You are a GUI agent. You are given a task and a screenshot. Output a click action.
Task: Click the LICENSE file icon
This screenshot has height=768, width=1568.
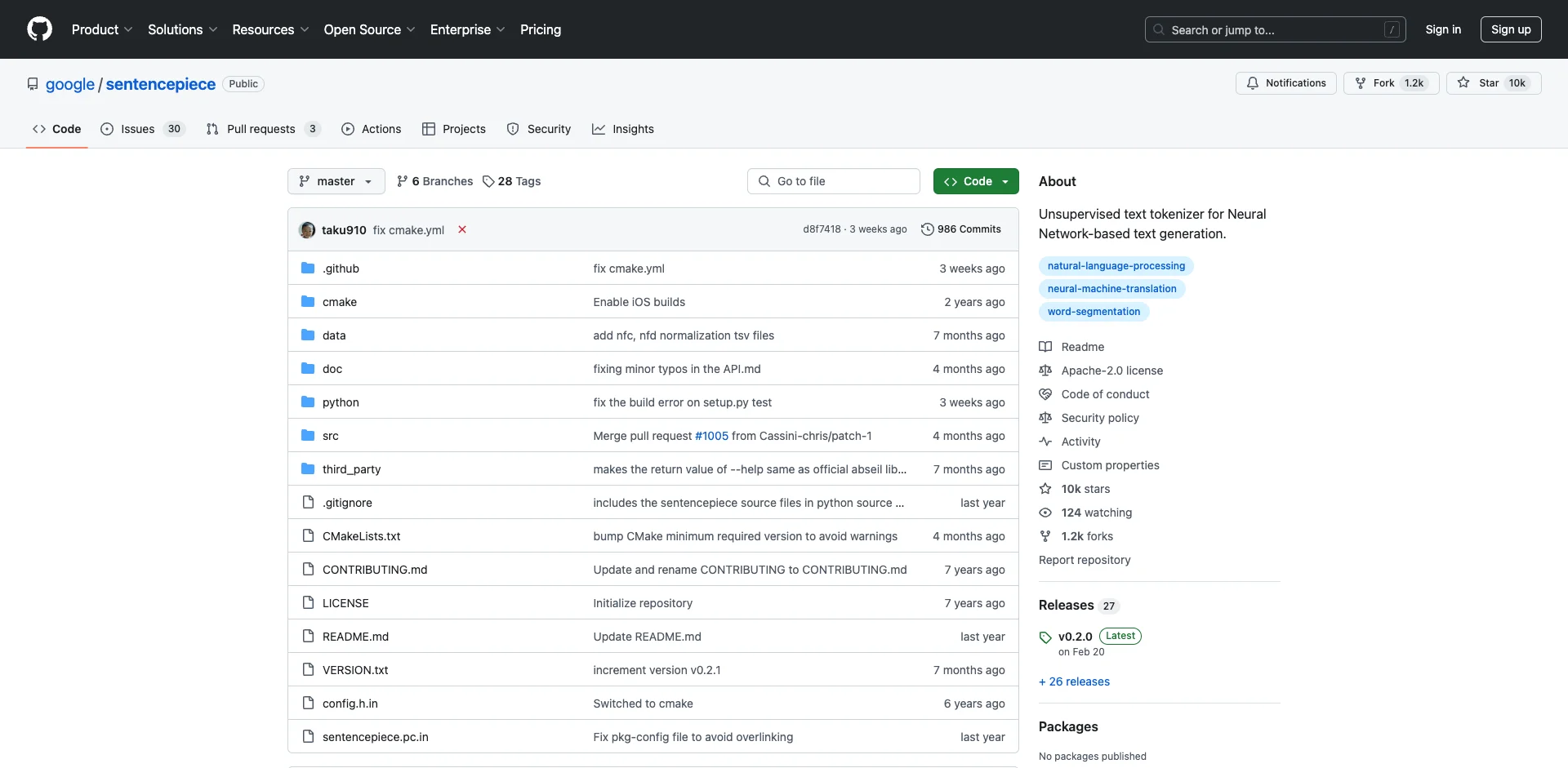pyautogui.click(x=308, y=603)
